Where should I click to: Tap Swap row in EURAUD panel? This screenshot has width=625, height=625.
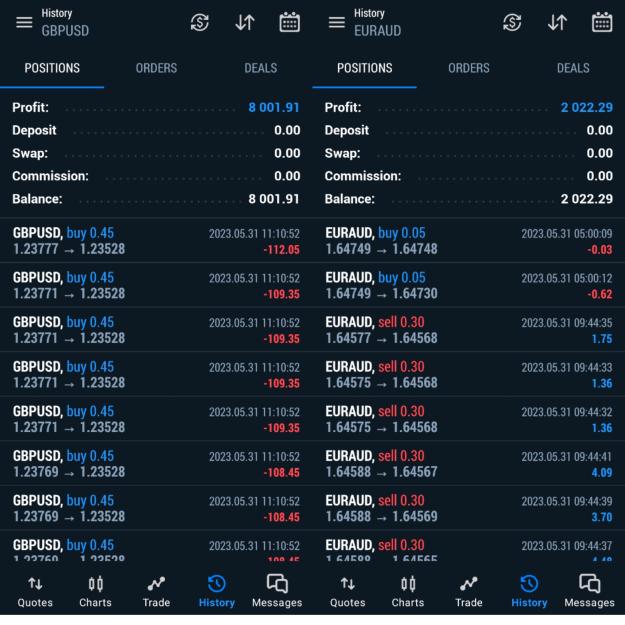pos(469,153)
